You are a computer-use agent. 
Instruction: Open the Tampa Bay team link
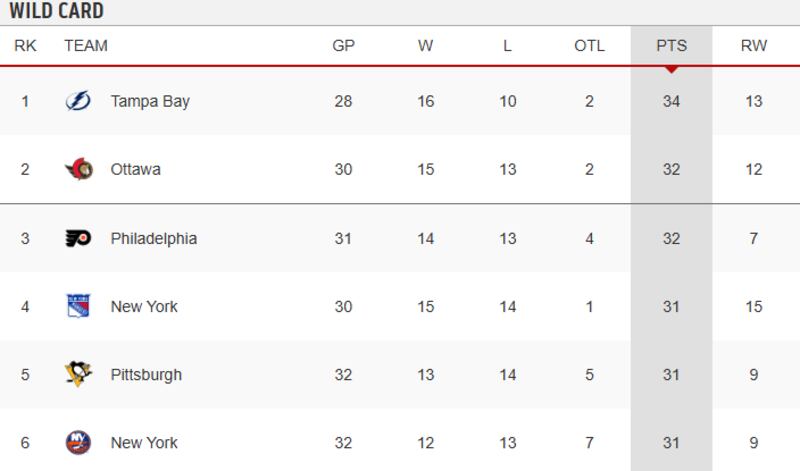[150, 101]
